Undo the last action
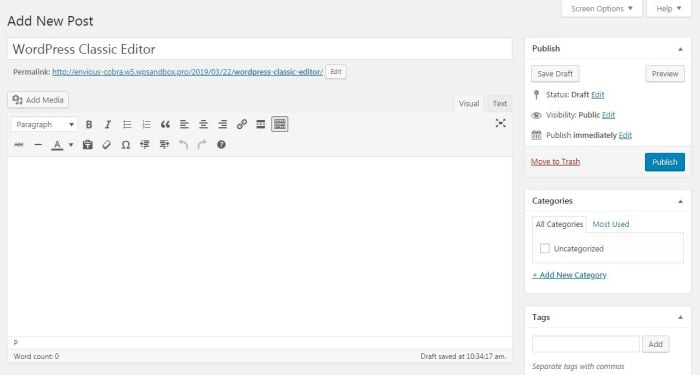The width and height of the screenshot is (700, 375). (183, 145)
